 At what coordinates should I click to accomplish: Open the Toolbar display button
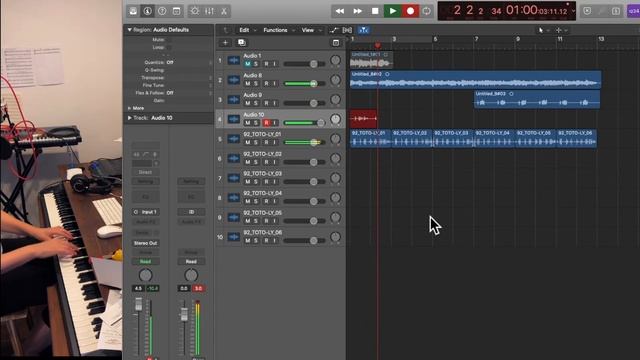click(176, 11)
